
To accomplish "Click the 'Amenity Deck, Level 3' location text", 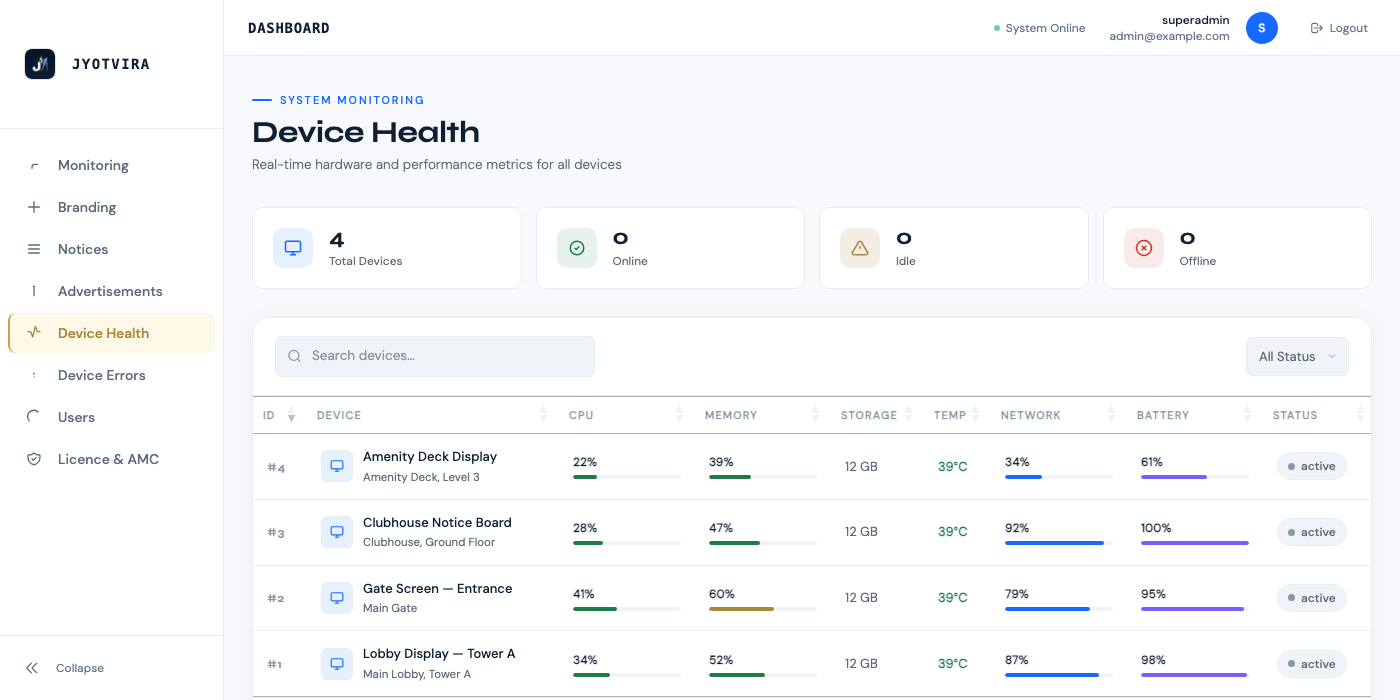I will (x=421, y=477).
